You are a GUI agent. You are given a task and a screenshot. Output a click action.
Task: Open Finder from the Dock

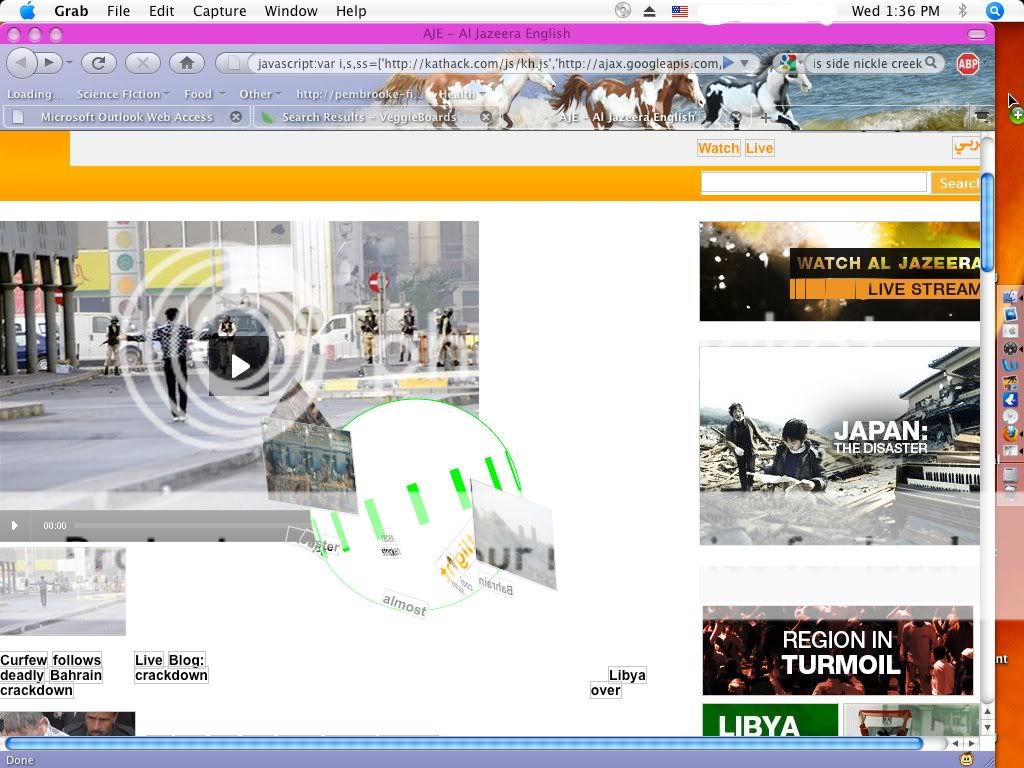(x=1010, y=298)
